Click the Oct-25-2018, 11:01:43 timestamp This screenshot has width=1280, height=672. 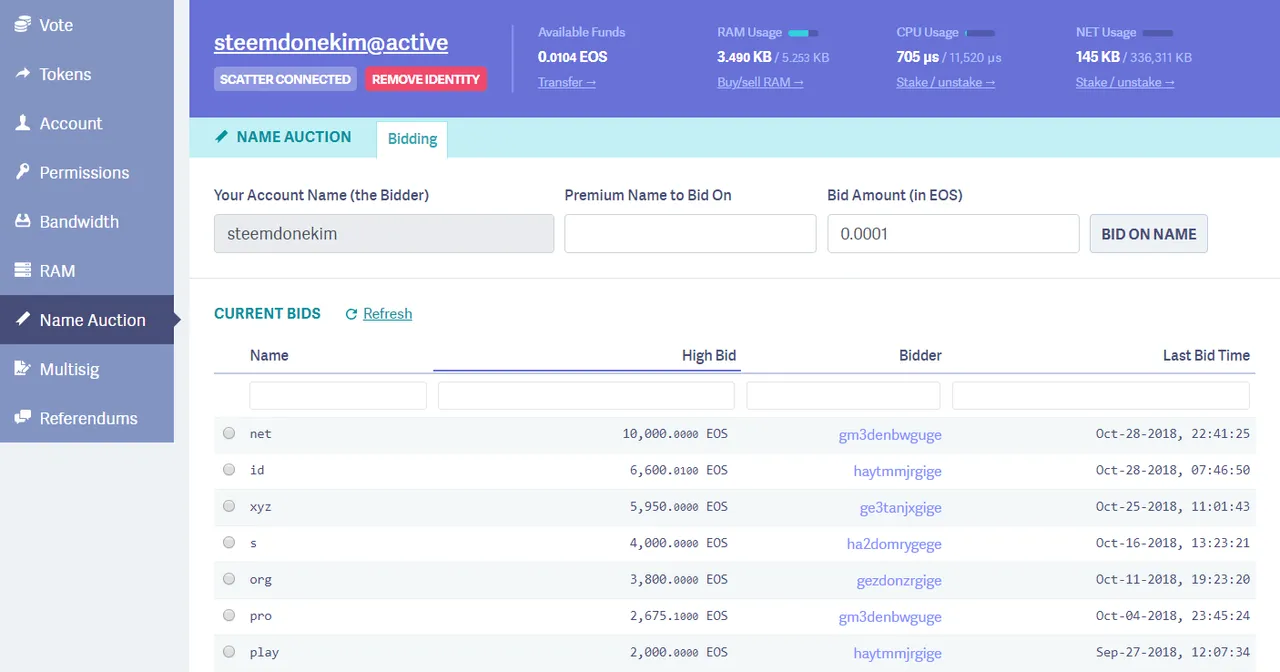1173,507
